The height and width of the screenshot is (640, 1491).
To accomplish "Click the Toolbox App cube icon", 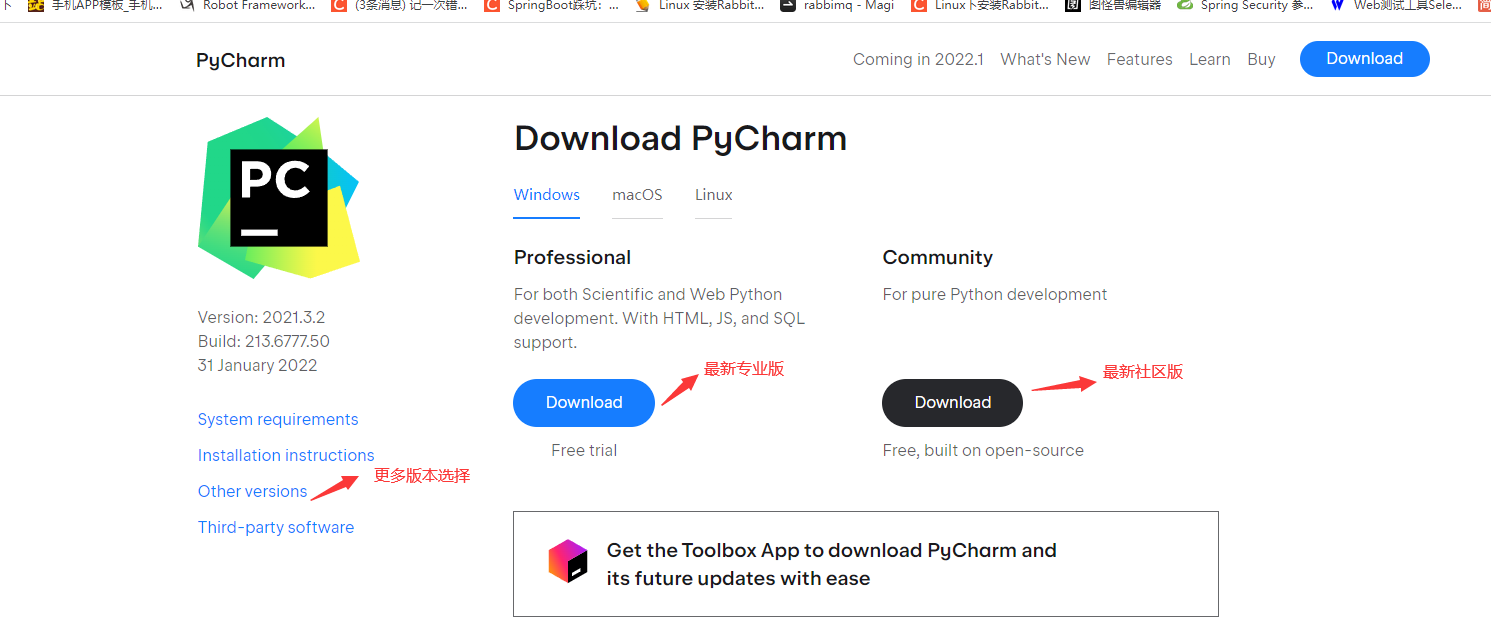I will pos(568,561).
